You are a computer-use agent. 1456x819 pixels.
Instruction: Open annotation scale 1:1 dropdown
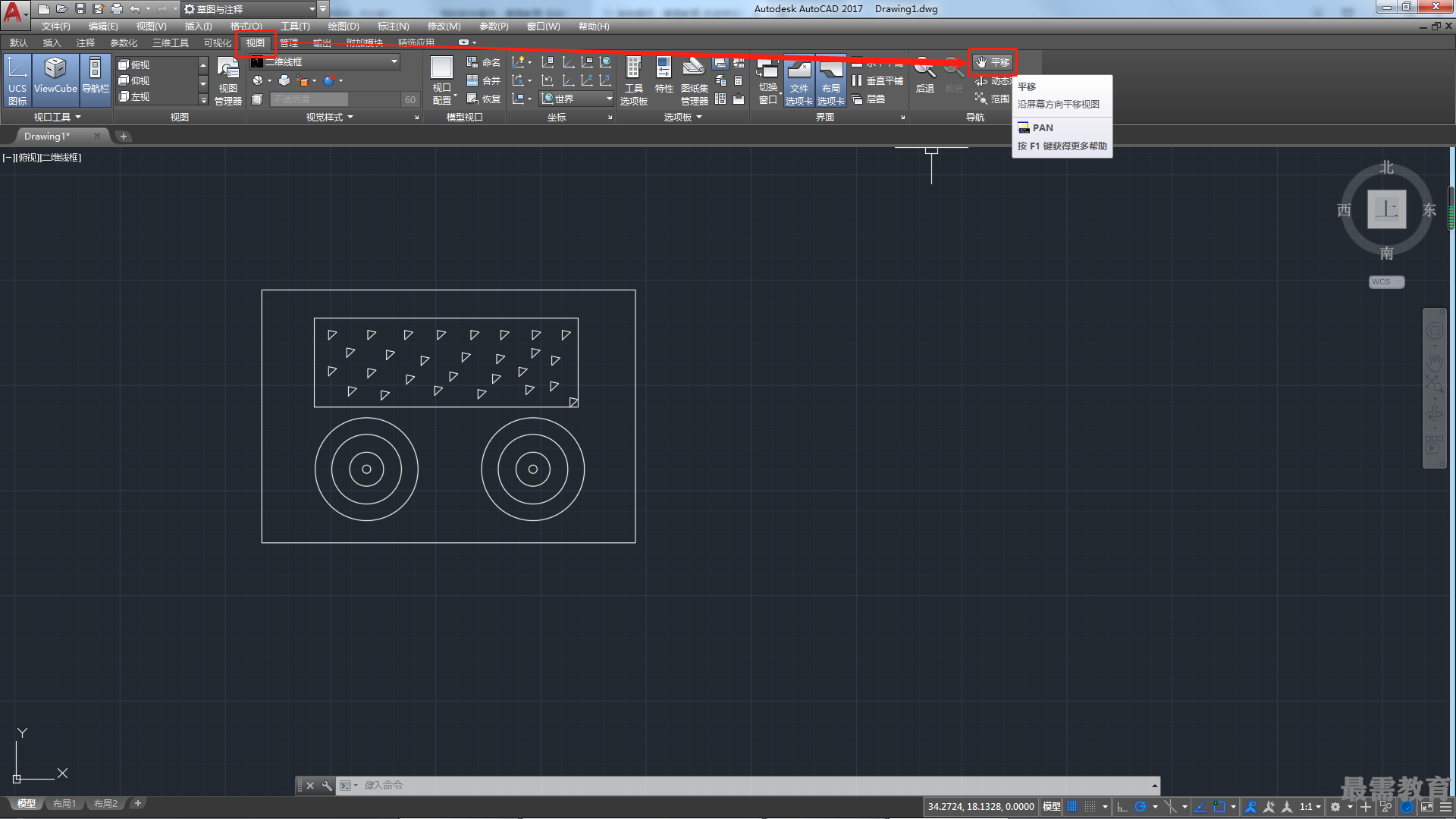click(1310, 807)
